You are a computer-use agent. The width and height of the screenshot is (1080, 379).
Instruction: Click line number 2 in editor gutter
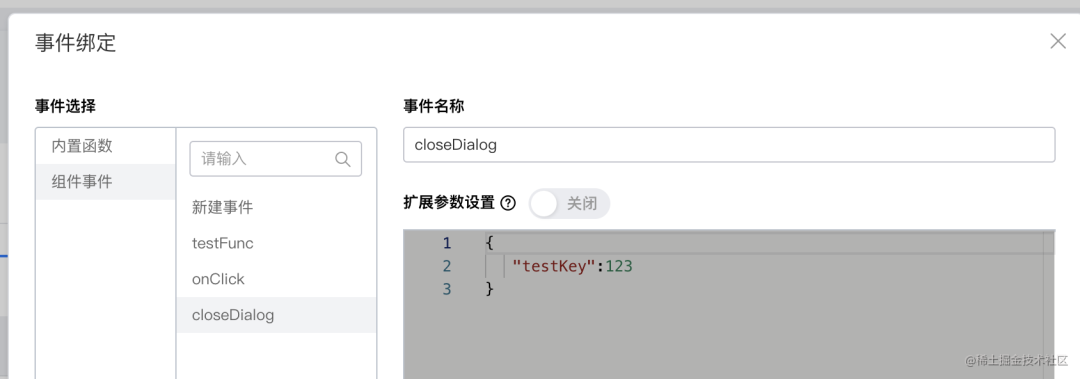[x=447, y=266]
